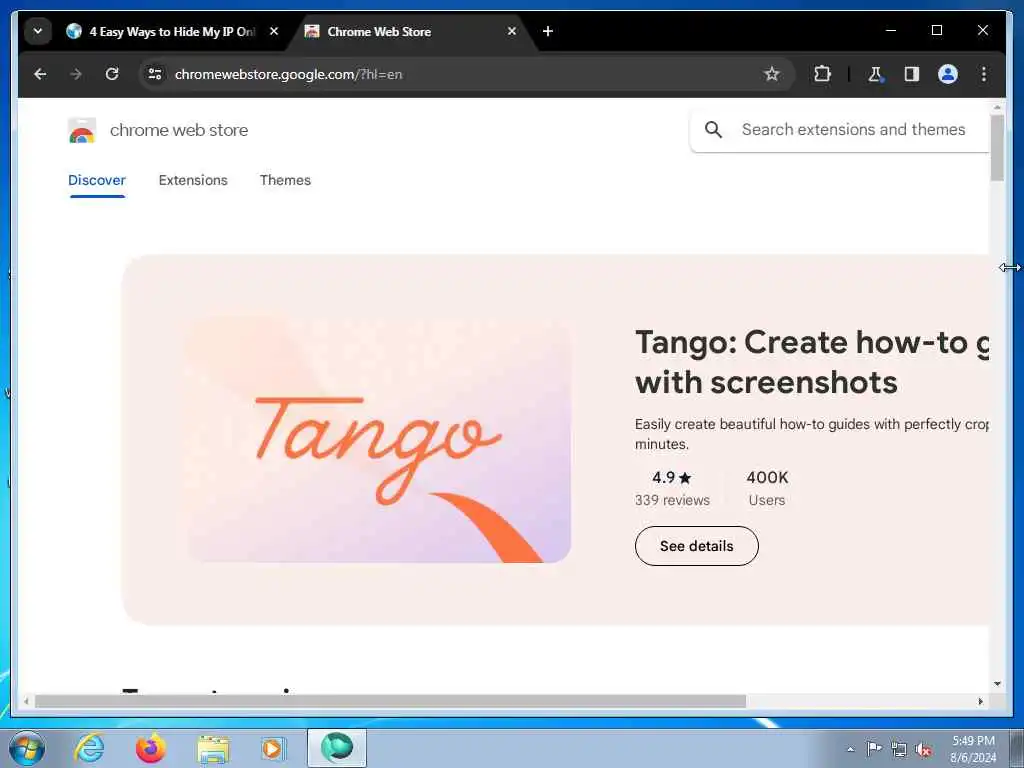The width and height of the screenshot is (1024, 768).
Task: Select the Discover tab
Action: click(97, 180)
